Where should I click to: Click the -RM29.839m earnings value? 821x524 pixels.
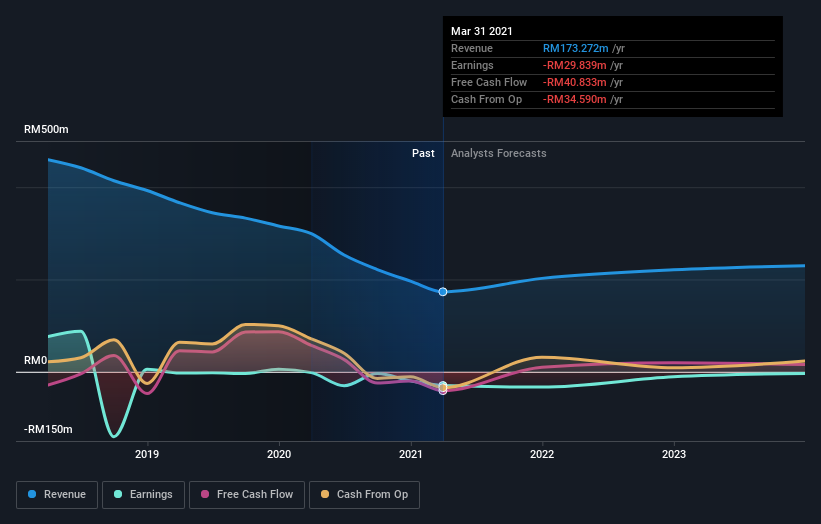[x=574, y=65]
